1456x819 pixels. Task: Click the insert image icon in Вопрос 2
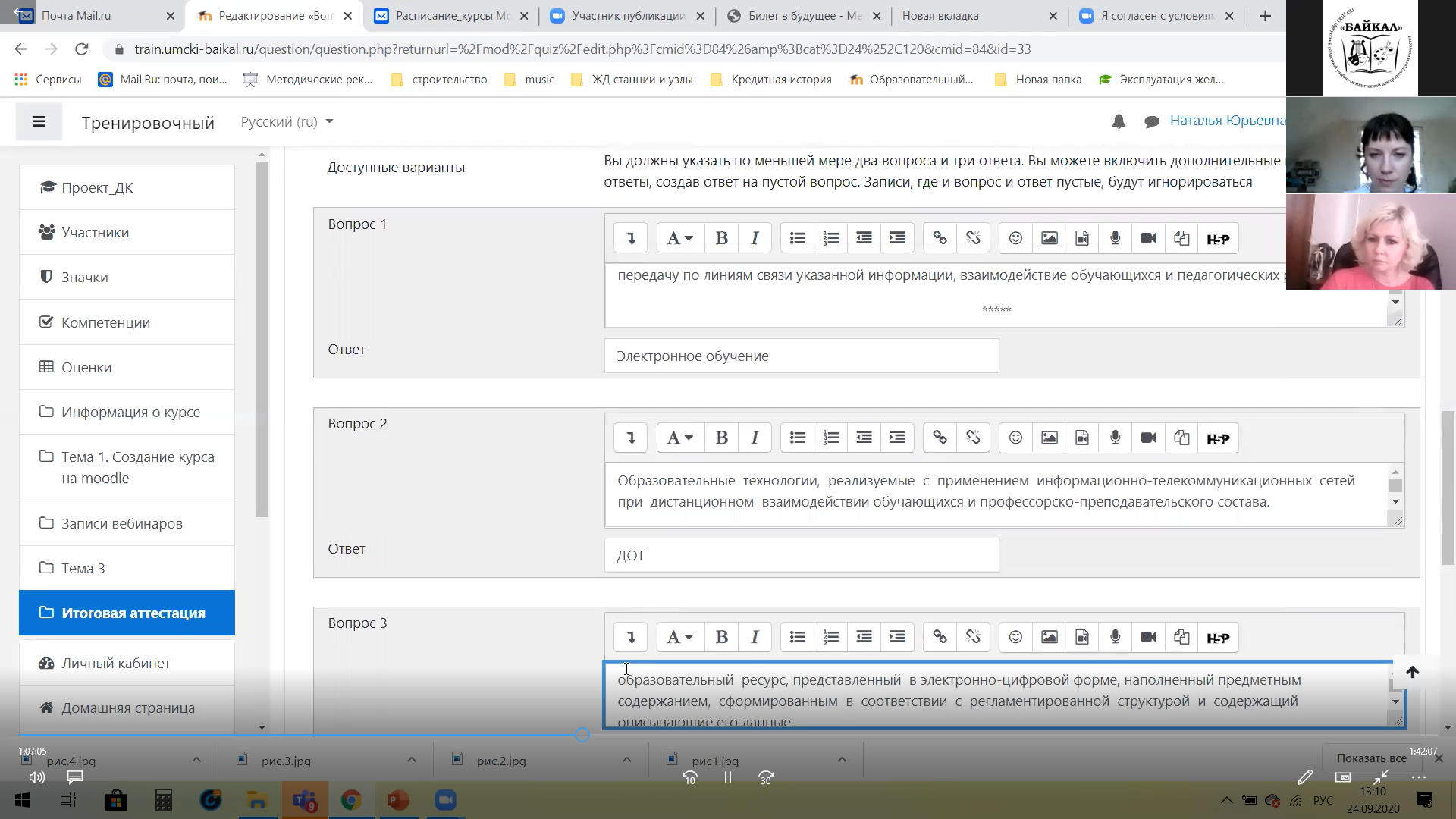(x=1049, y=438)
